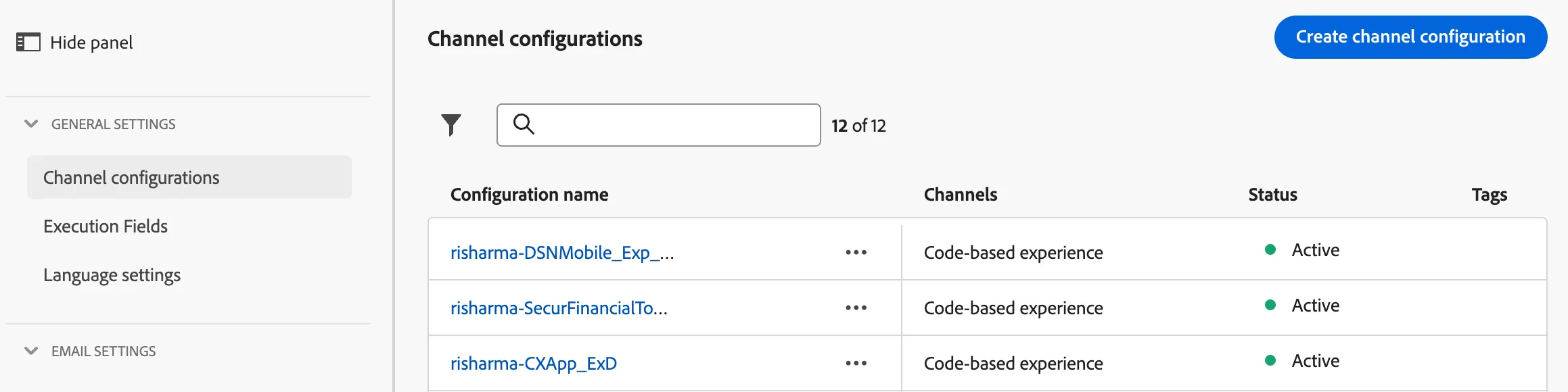Open risharma-SecurFinancialTo... configuration link
Viewport: 1568px width, 392px height.
point(559,308)
